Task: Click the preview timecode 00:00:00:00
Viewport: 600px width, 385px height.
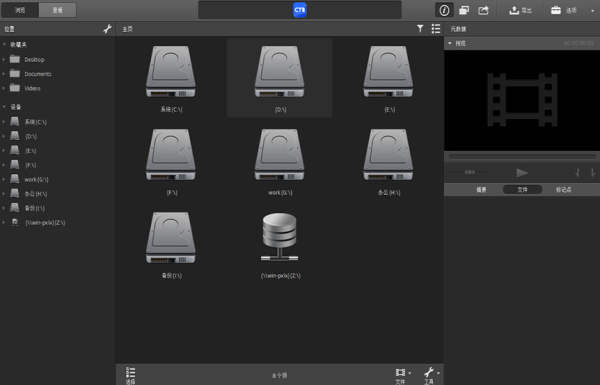Action: click(x=579, y=43)
